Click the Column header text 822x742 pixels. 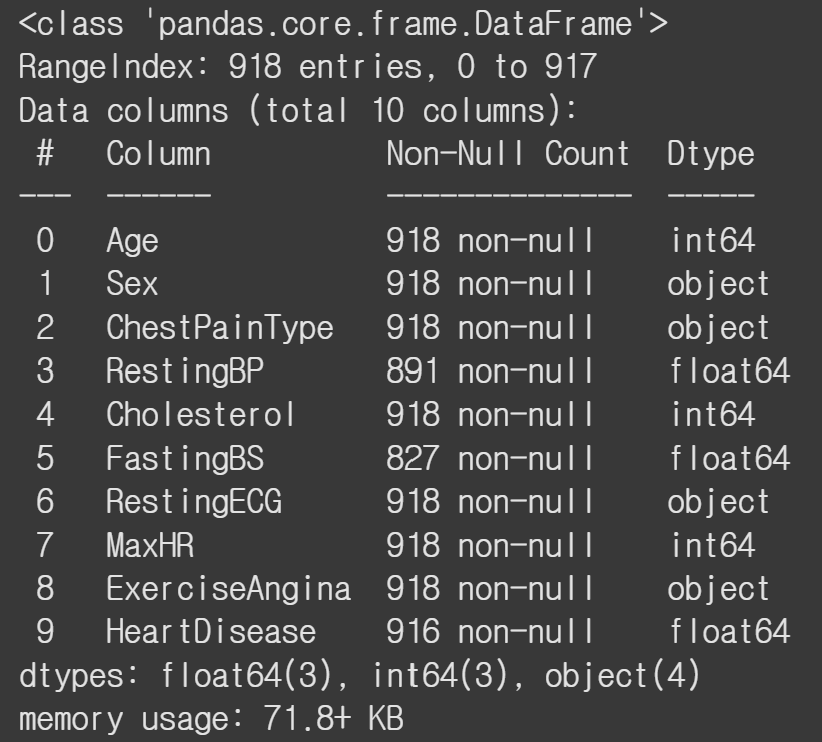click(158, 154)
